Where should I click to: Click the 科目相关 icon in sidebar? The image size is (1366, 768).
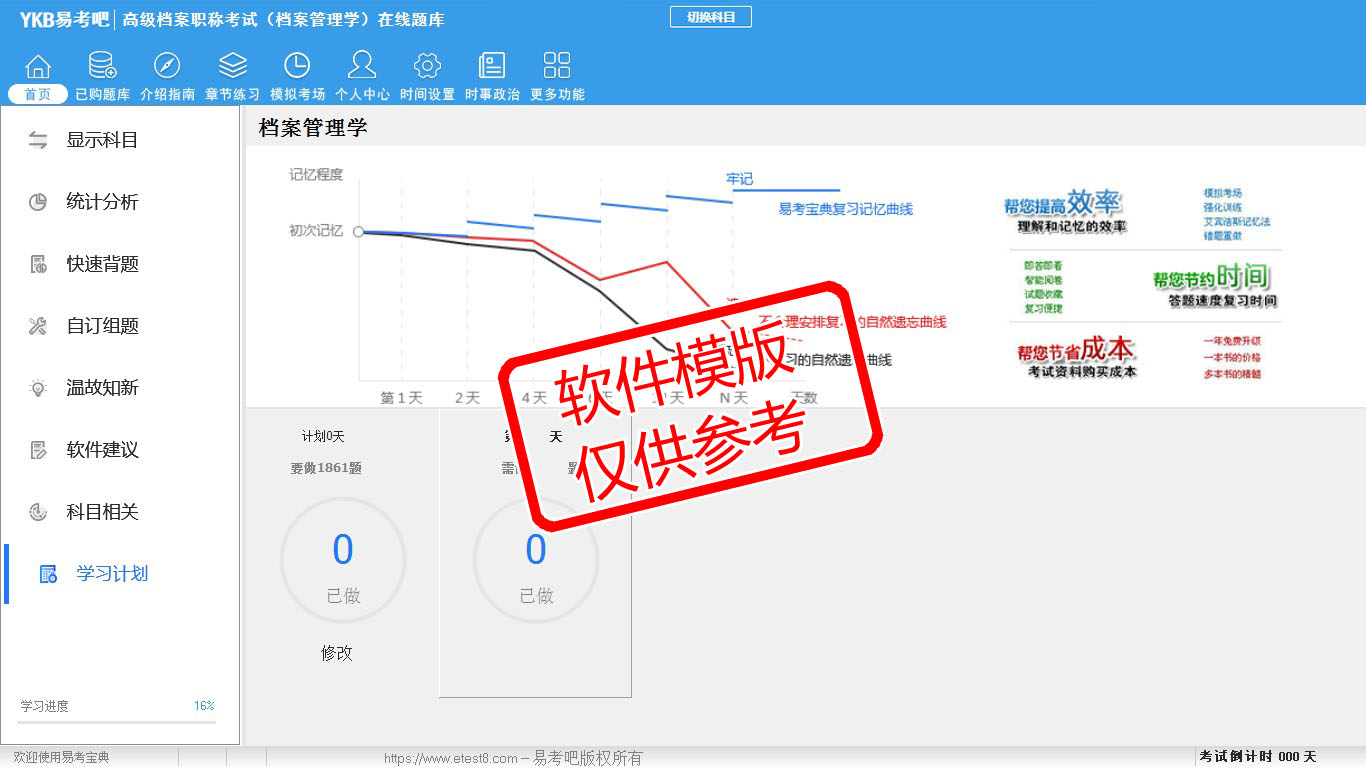pos(38,512)
